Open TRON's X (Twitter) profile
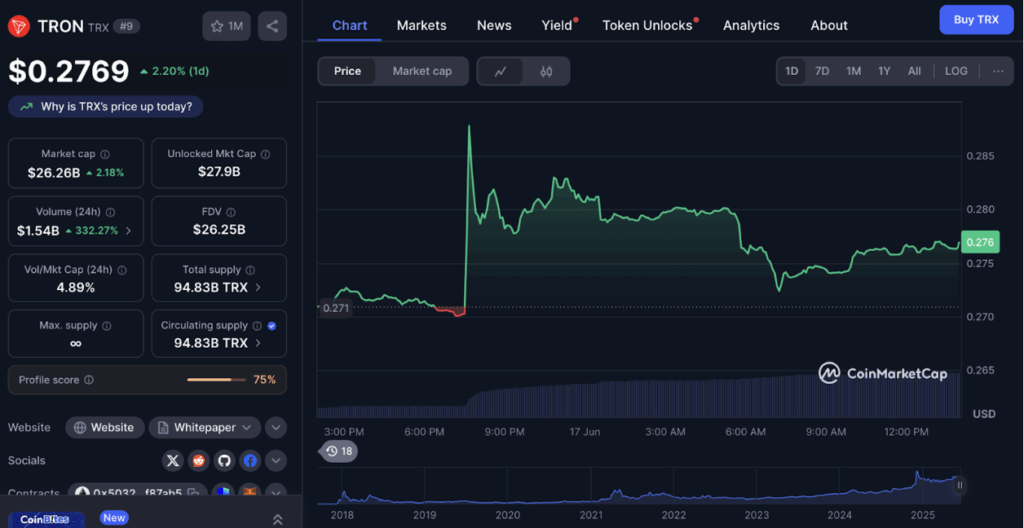Image resolution: width=1024 pixels, height=528 pixels. pos(173,460)
